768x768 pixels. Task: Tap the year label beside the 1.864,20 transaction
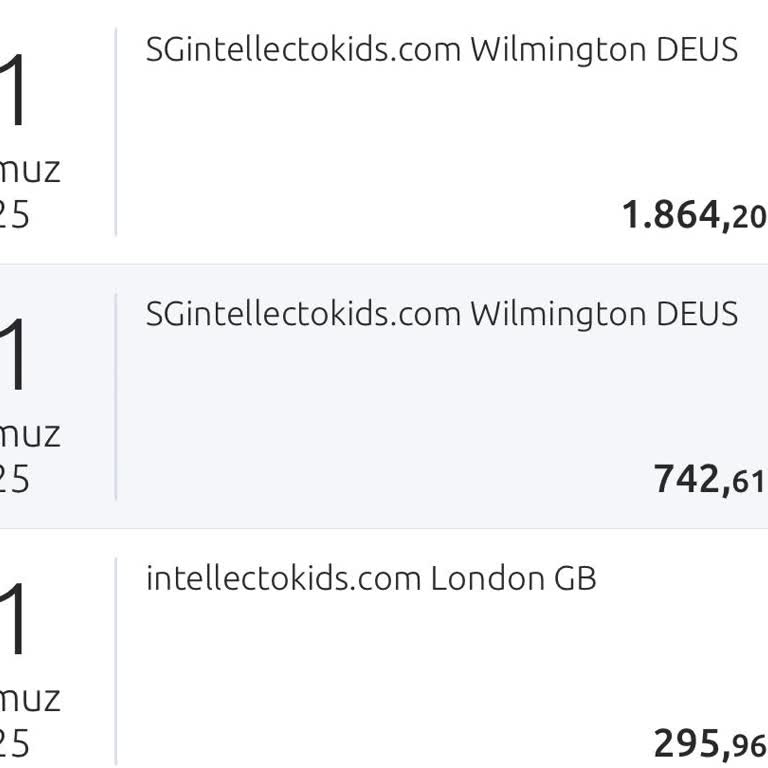[x=14, y=216]
